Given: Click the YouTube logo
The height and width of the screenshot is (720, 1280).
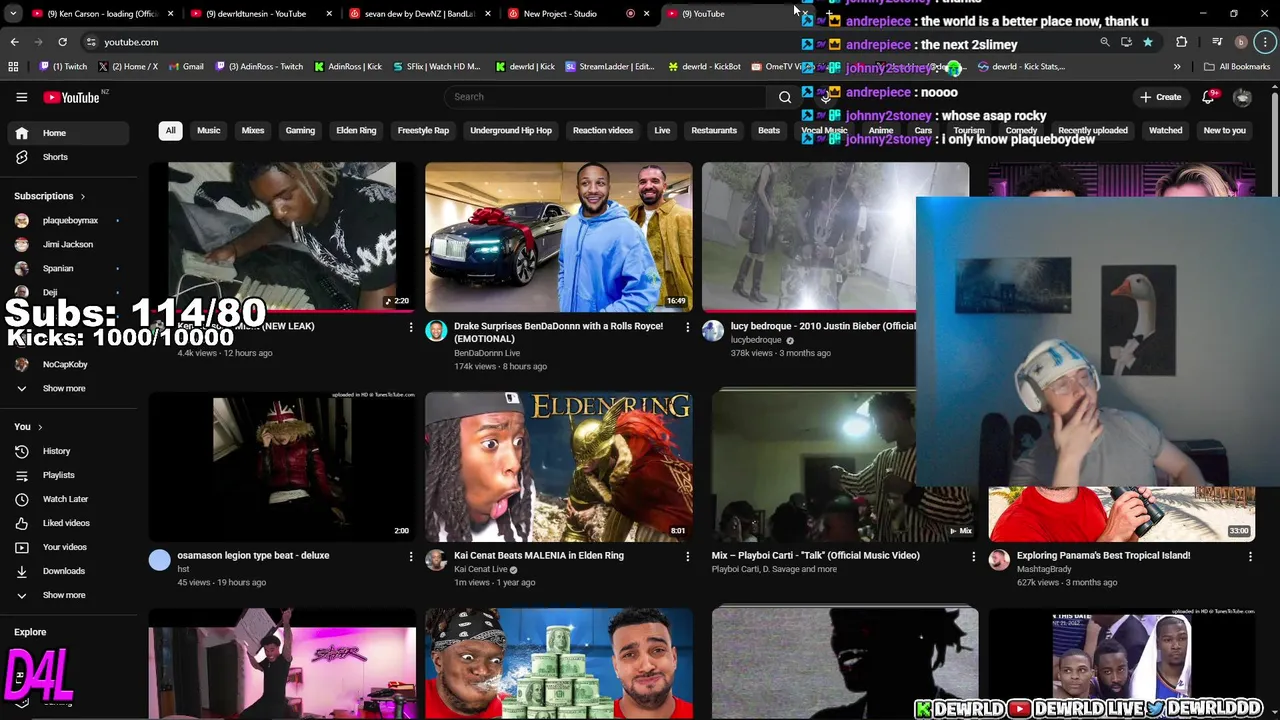Looking at the screenshot, I should click(72, 97).
